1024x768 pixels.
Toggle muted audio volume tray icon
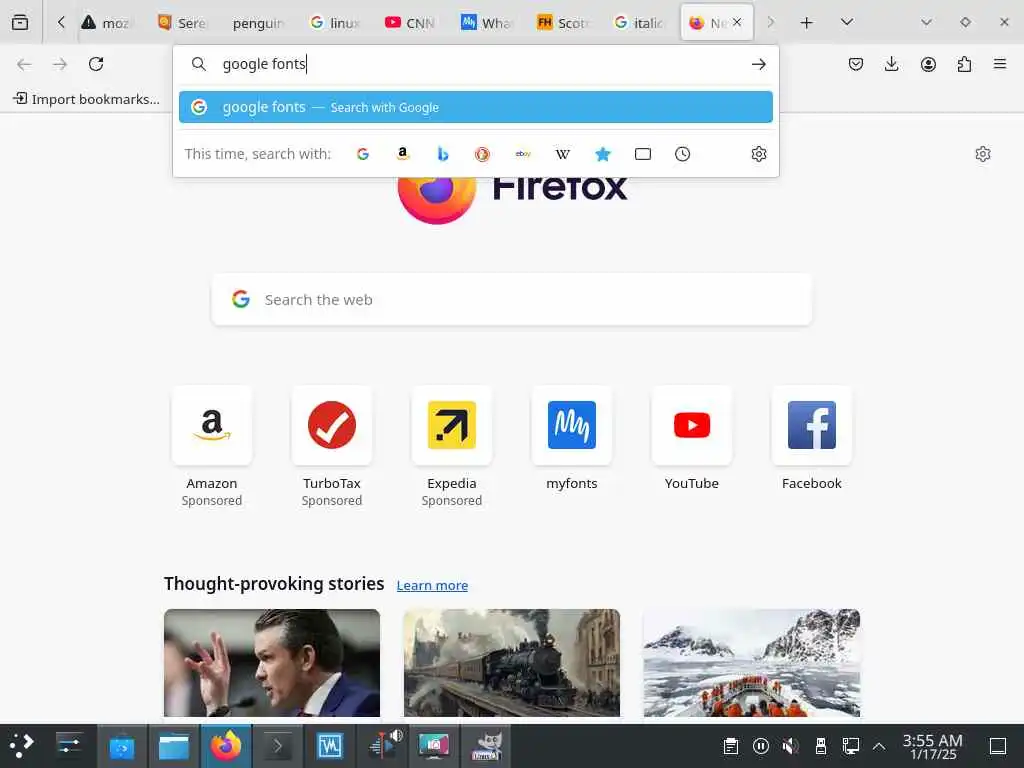coord(790,746)
